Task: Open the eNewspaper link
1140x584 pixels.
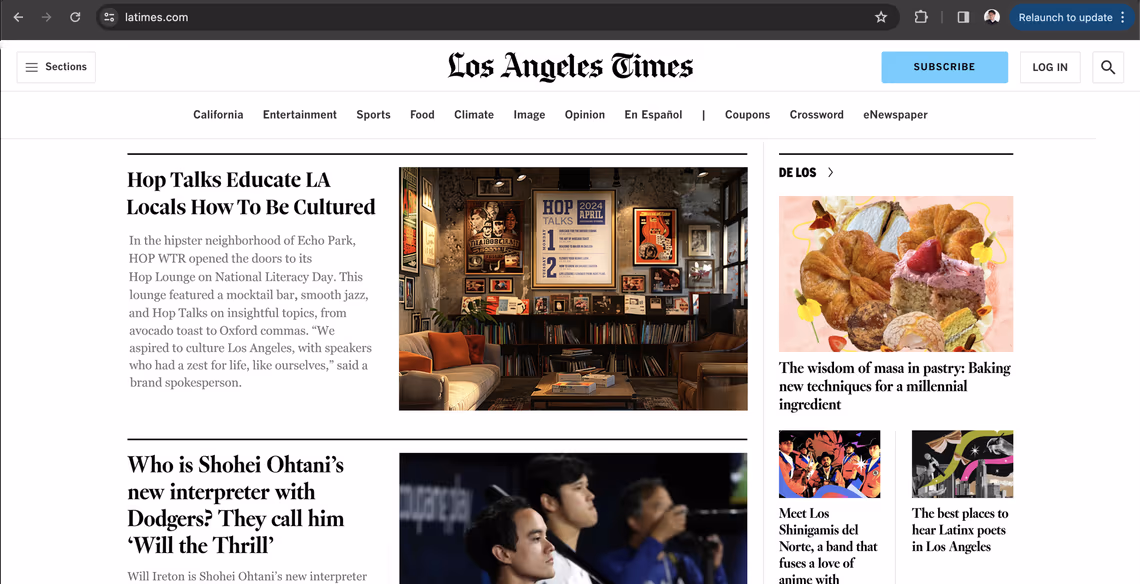Action: click(895, 114)
